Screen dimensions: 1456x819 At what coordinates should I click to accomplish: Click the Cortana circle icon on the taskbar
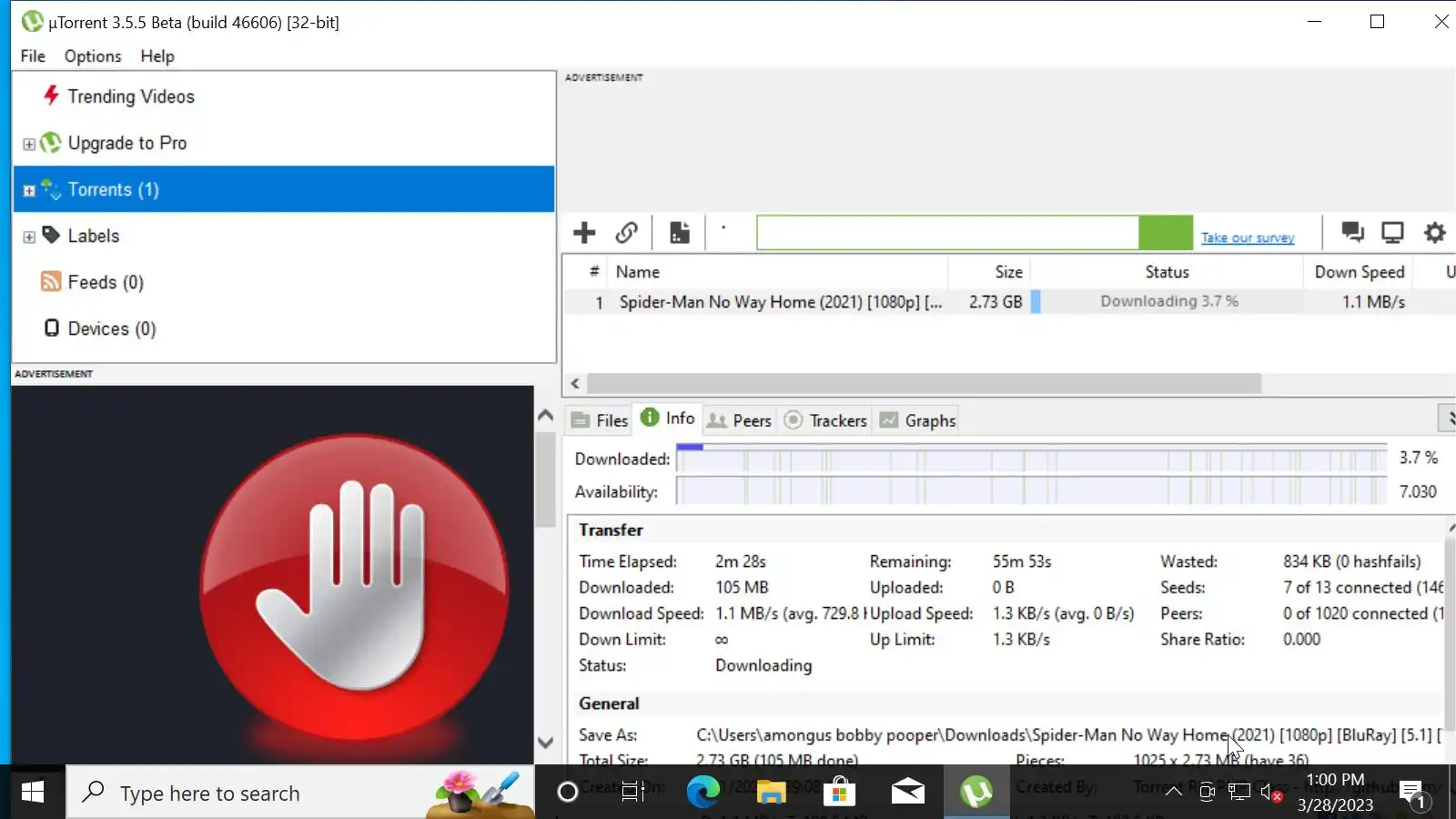567,793
